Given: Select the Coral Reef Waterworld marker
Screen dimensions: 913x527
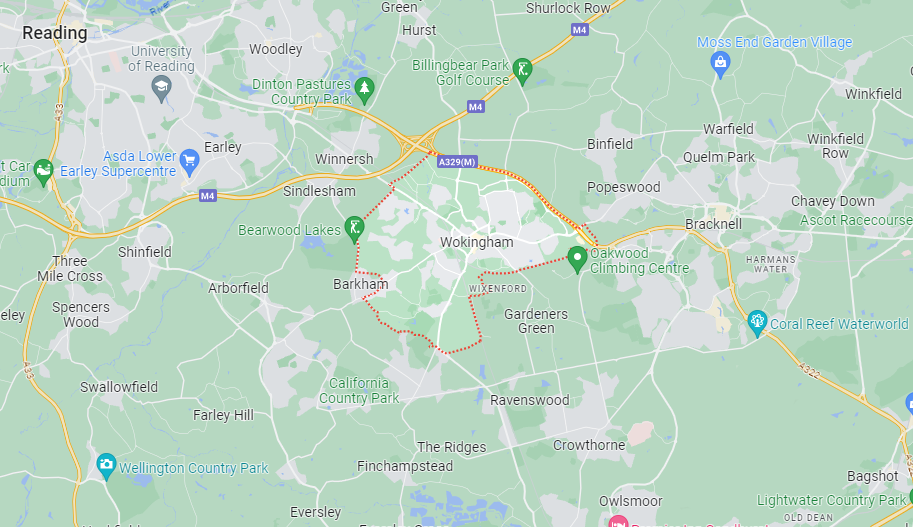Looking at the screenshot, I should 757,323.
